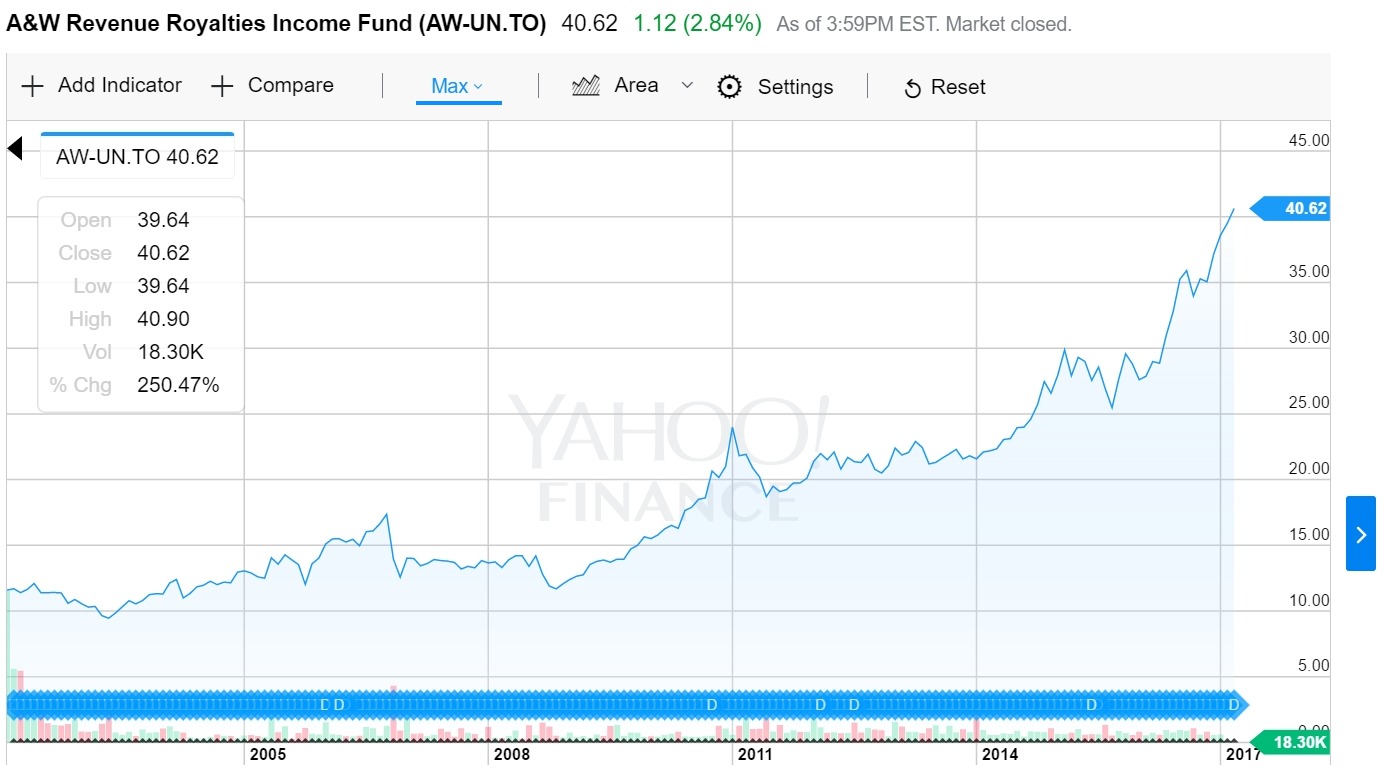Open chart Settings text button
This screenshot has width=1386, height=783.
(795, 87)
